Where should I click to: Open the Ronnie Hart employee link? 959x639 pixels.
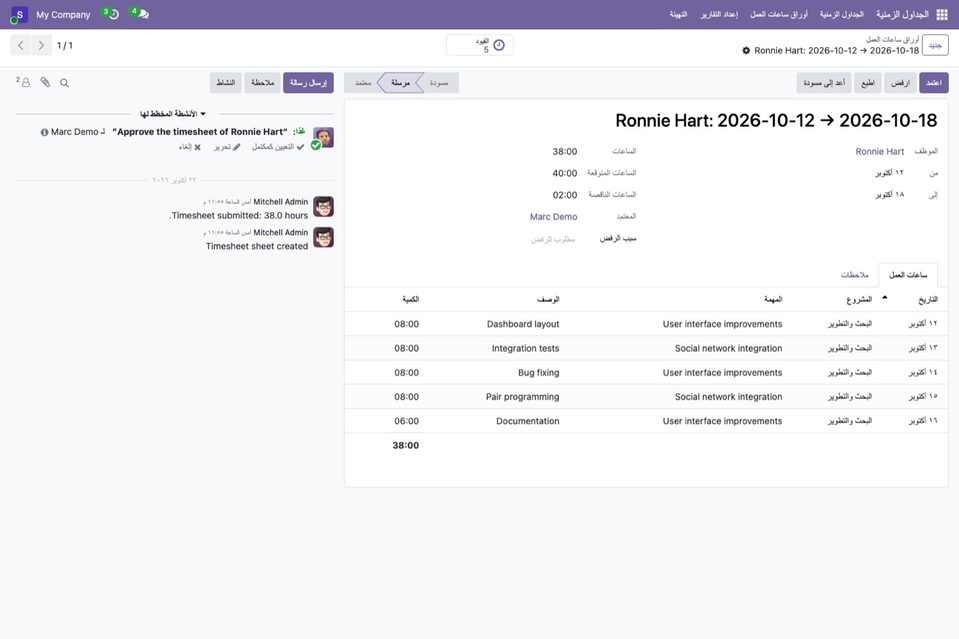(879, 152)
